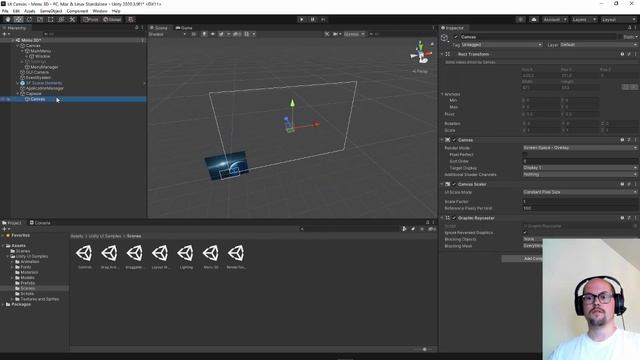
Task: Open the Menu 3D scene asset
Action: (211, 257)
